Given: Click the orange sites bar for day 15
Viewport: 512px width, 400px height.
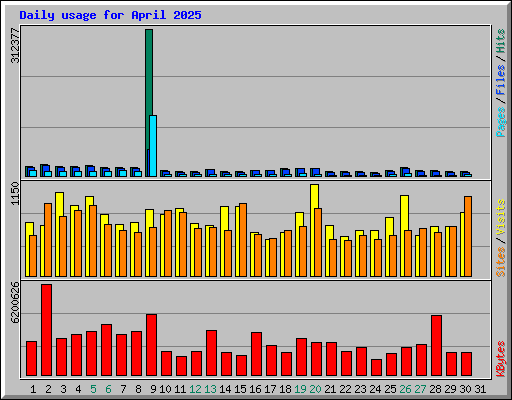Looking at the screenshot, I should tap(243, 240).
